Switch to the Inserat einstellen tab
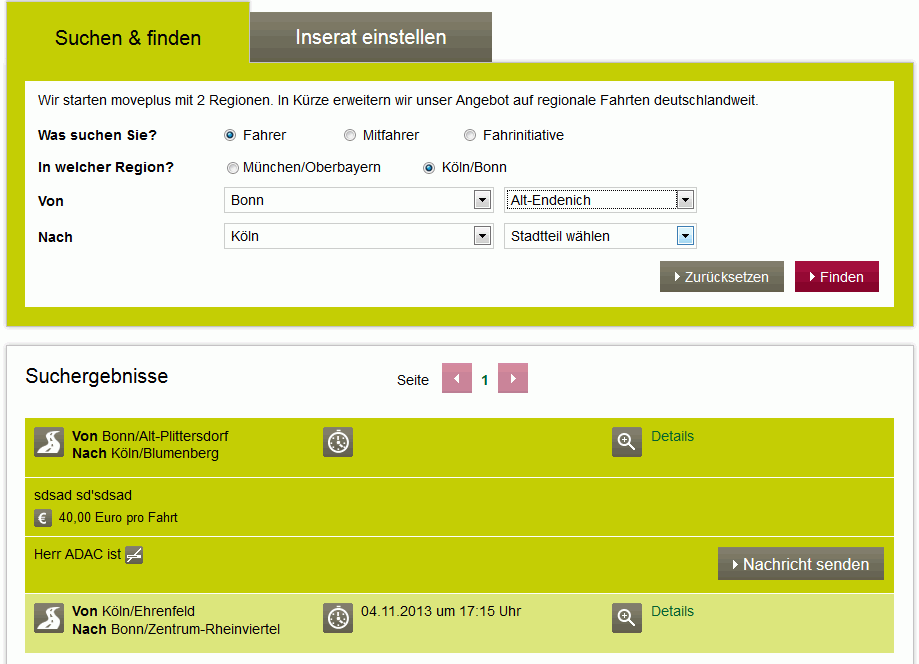919x664 pixels. (371, 38)
